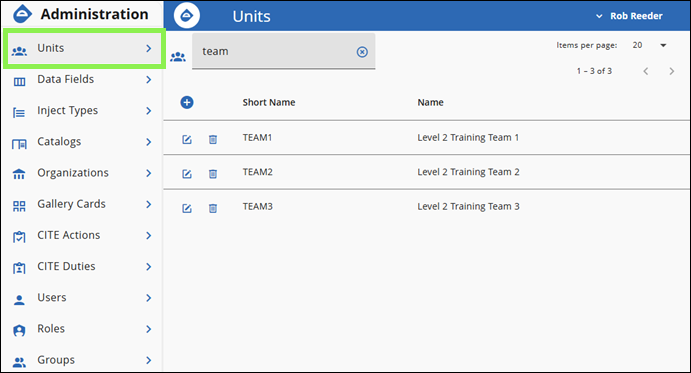Edit the TEAM1 unit

coord(187,139)
